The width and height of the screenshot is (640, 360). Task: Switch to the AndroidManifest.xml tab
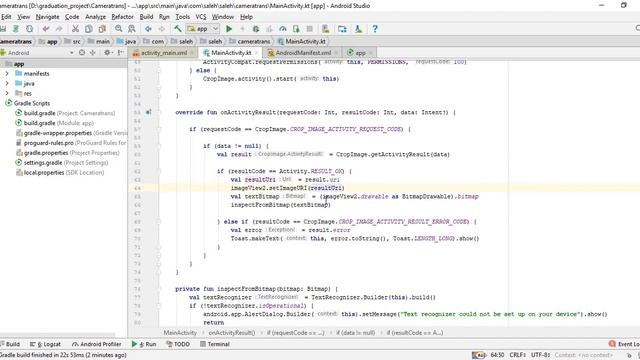(303, 53)
